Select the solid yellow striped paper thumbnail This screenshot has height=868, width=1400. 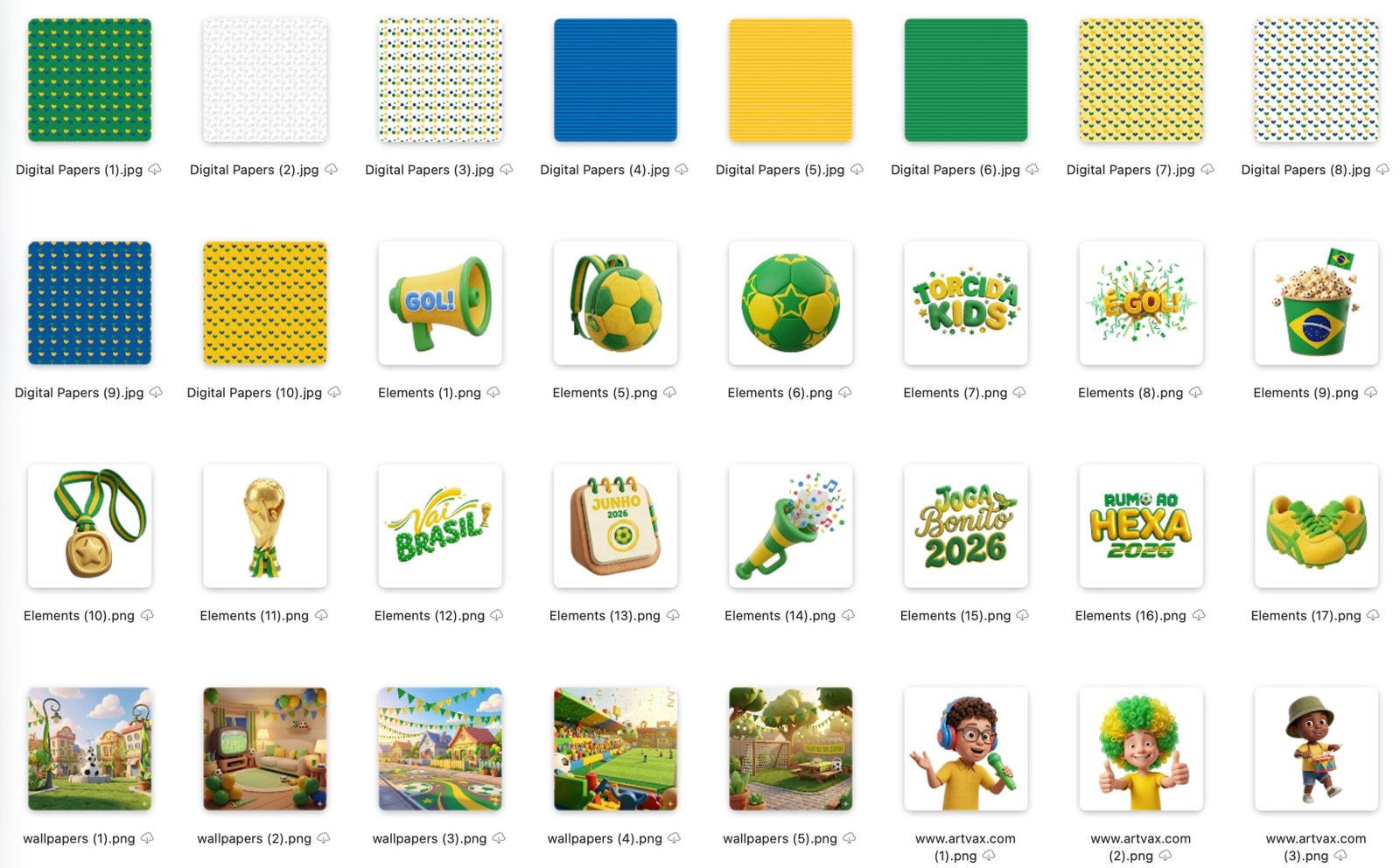(790, 80)
